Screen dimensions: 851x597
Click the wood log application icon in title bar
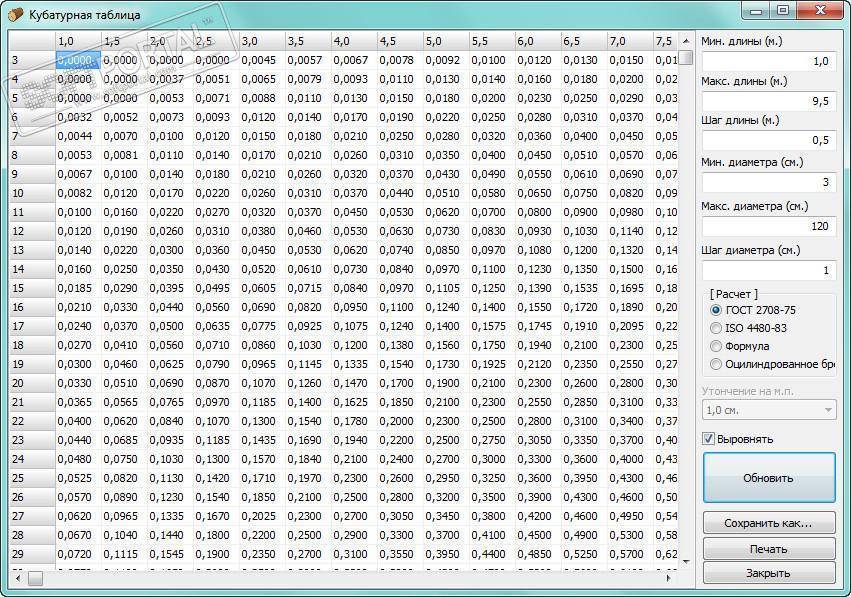(16, 14)
